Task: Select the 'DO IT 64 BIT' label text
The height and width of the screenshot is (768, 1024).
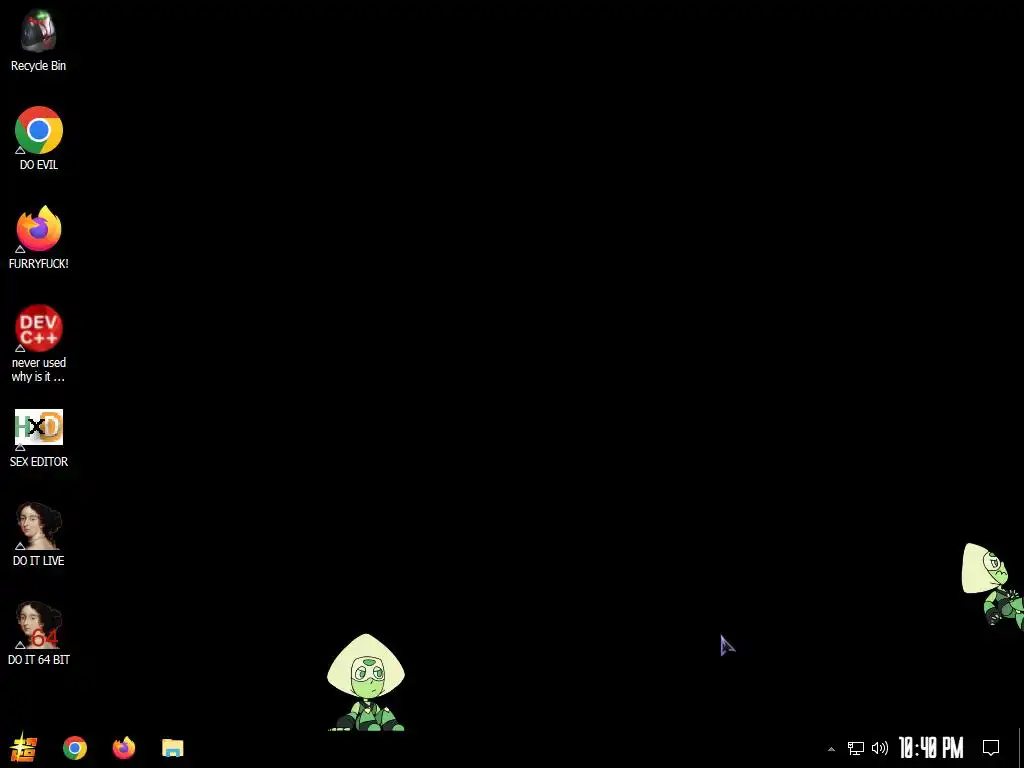Action: (x=39, y=660)
